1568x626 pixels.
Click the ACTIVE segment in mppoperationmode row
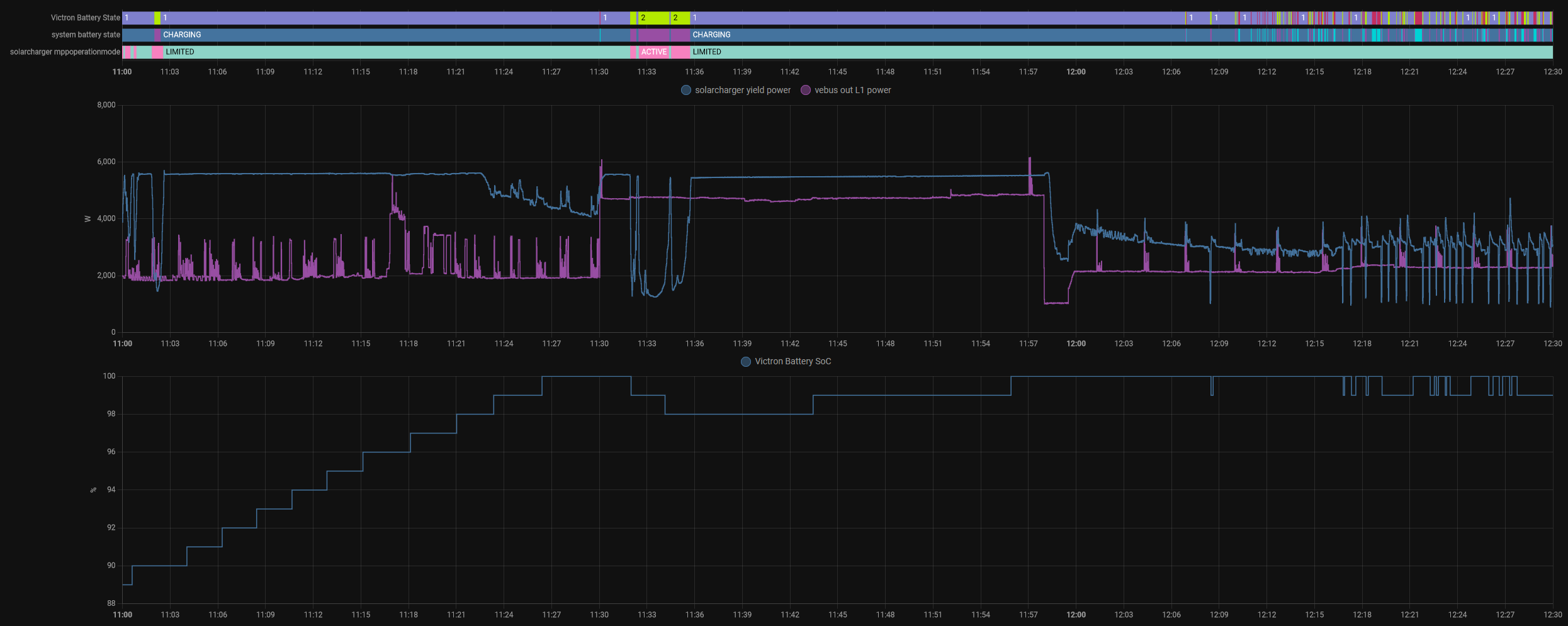pyautogui.click(x=653, y=52)
